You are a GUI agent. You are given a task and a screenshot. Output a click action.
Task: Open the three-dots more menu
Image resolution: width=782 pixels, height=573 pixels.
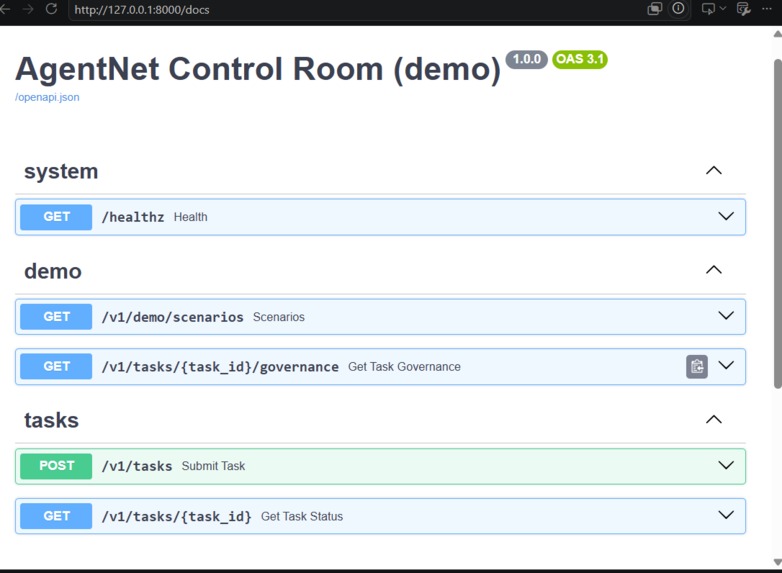pos(767,8)
